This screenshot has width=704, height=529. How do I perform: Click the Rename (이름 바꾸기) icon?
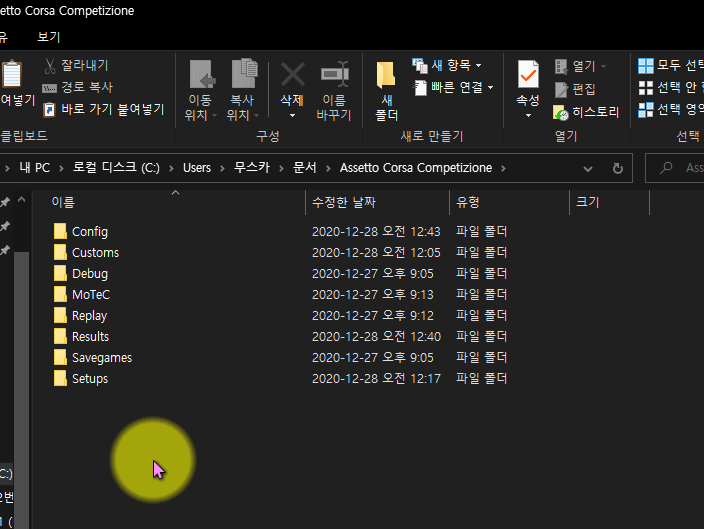pos(334,74)
